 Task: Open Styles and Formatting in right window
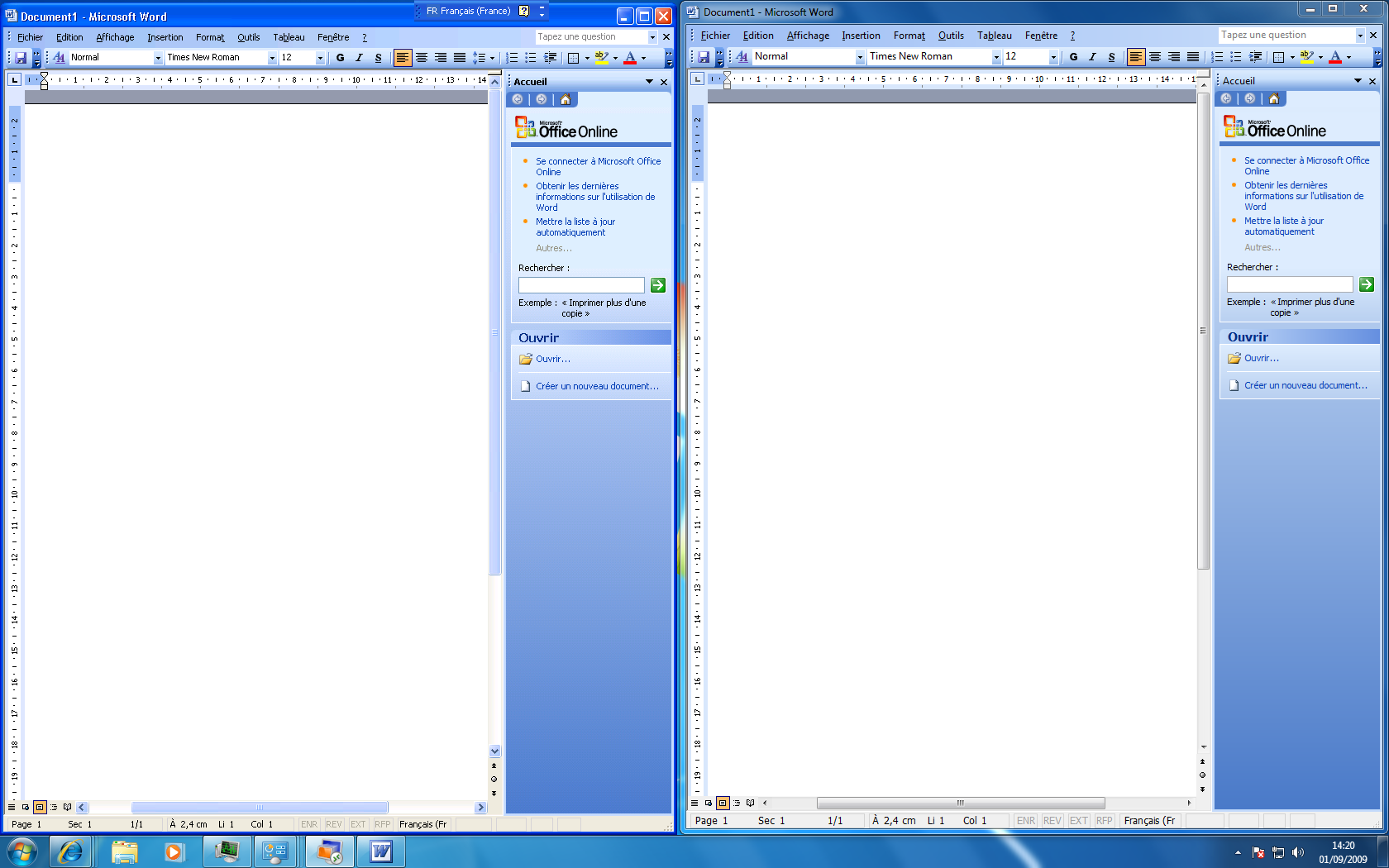(742, 56)
